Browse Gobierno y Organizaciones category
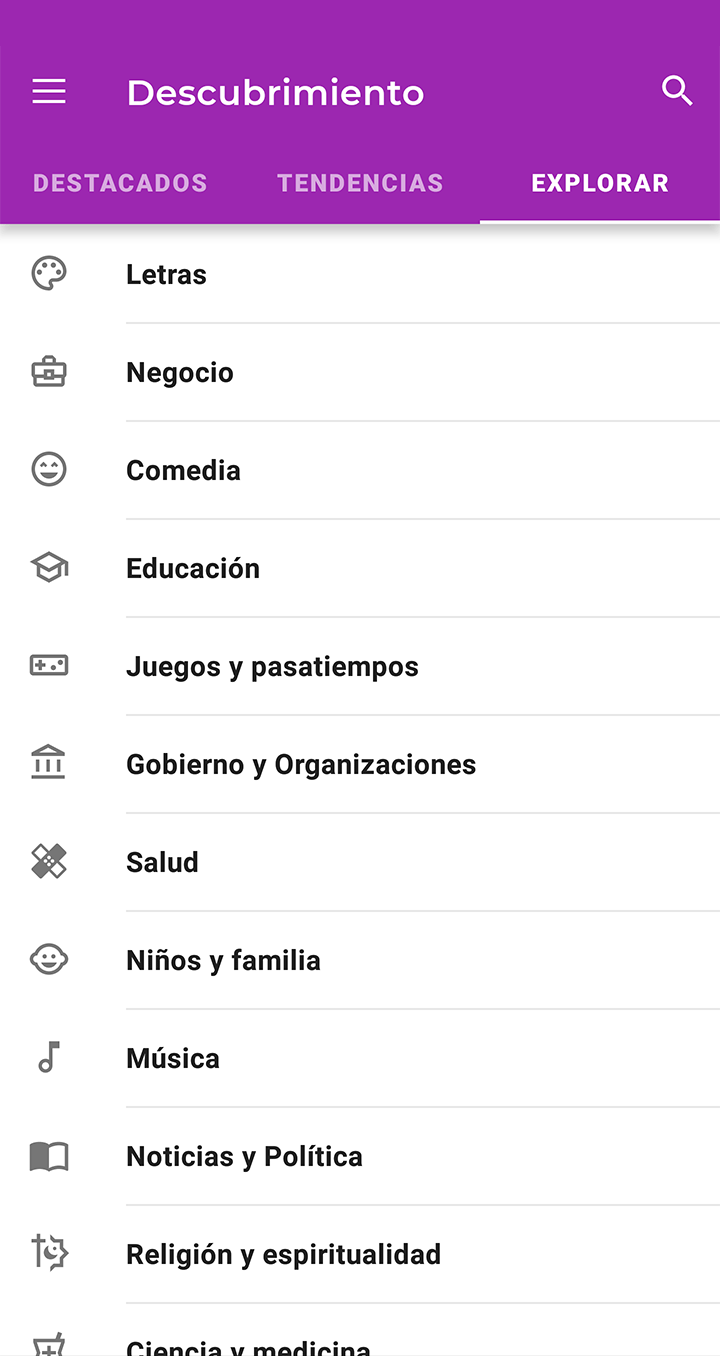 coord(301,764)
